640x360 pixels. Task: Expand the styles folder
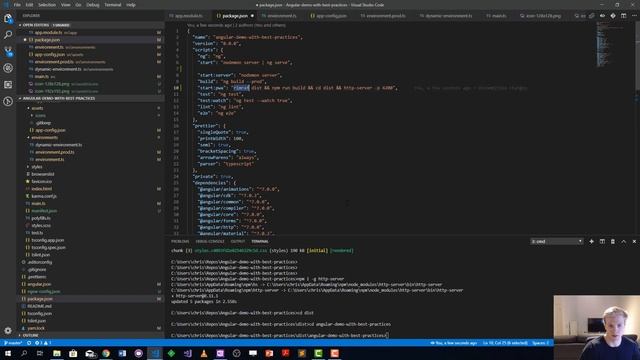pyautogui.click(x=37, y=167)
